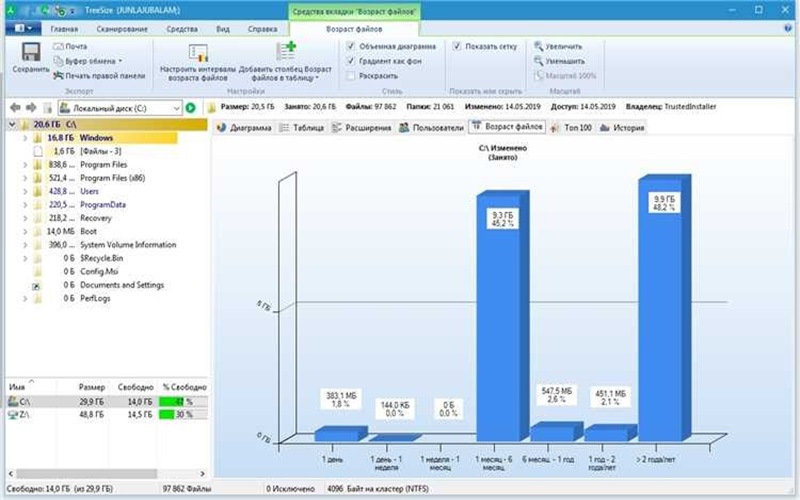Viewport: 800px width, 500px height.
Task: Open the Сканирование ribbon tab
Action: (123, 30)
